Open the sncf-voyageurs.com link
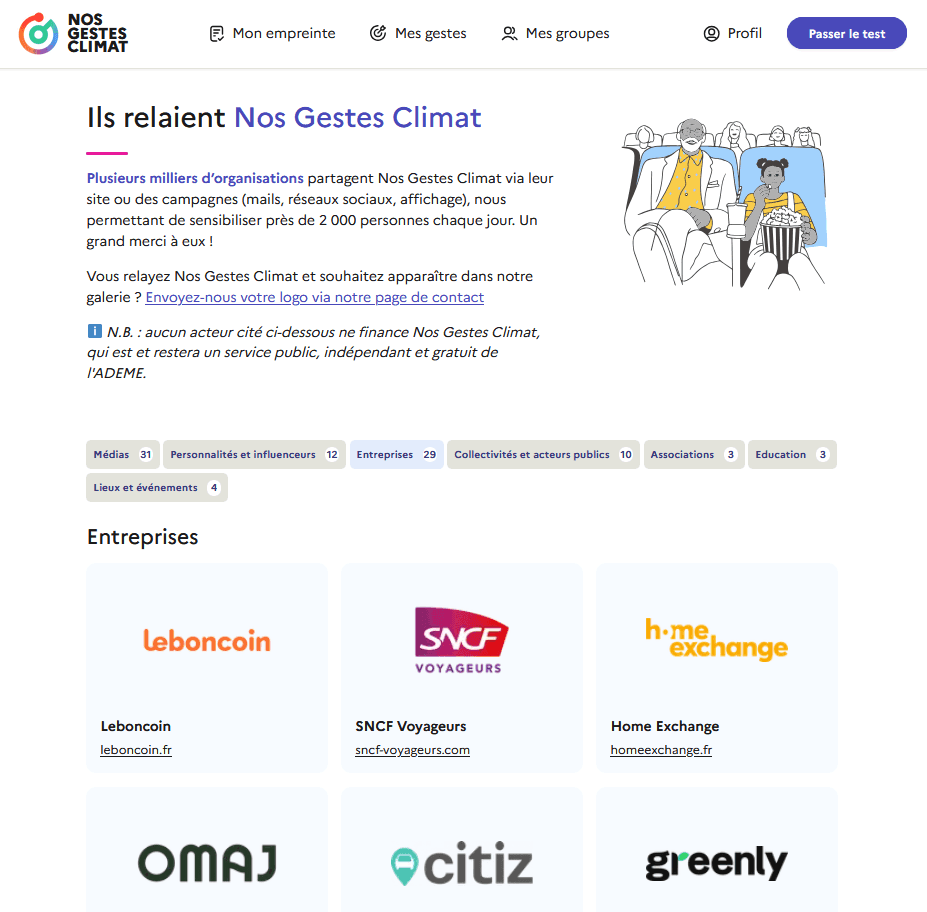 coord(413,749)
